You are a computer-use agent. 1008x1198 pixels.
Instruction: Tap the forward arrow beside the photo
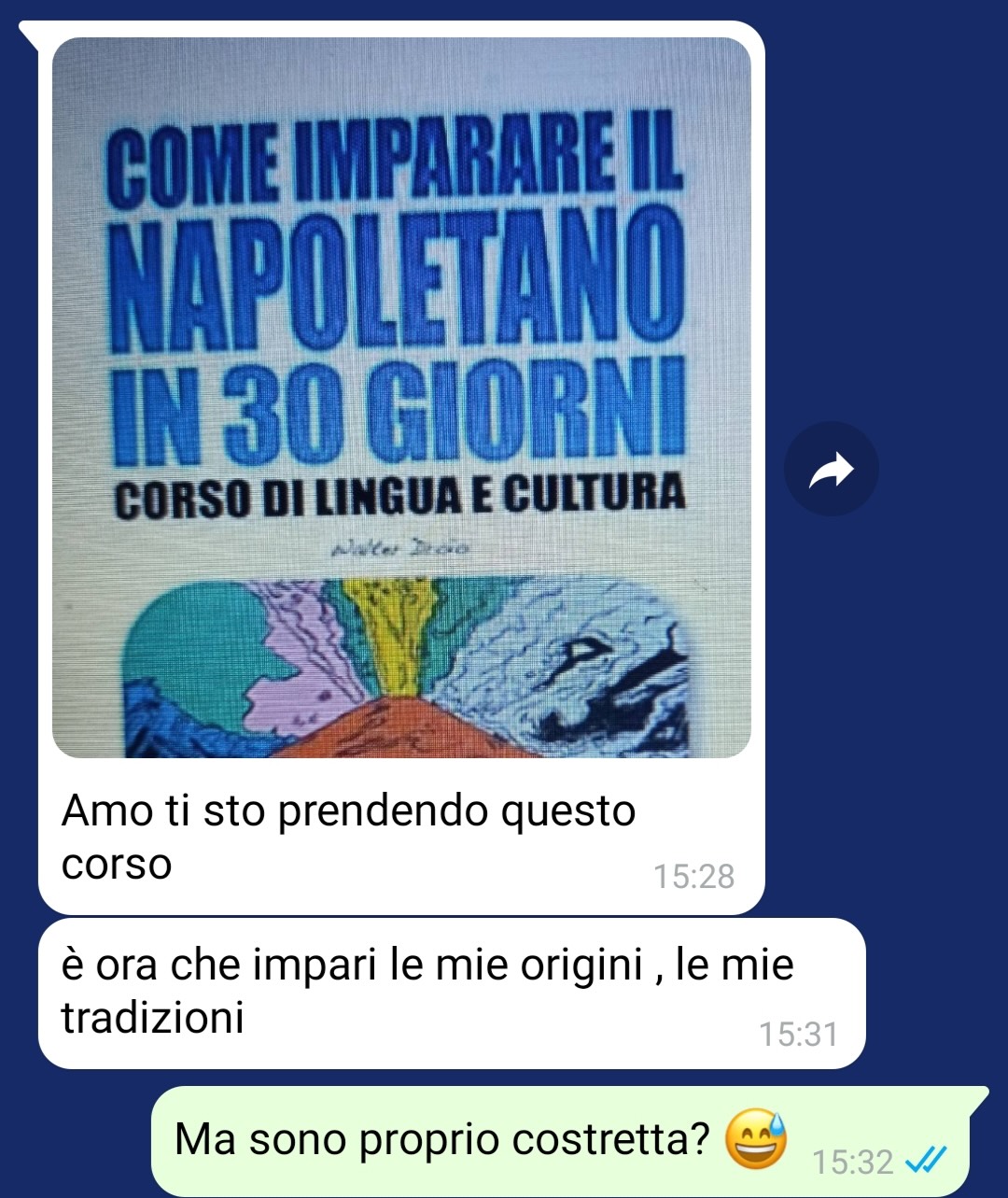pos(831,470)
